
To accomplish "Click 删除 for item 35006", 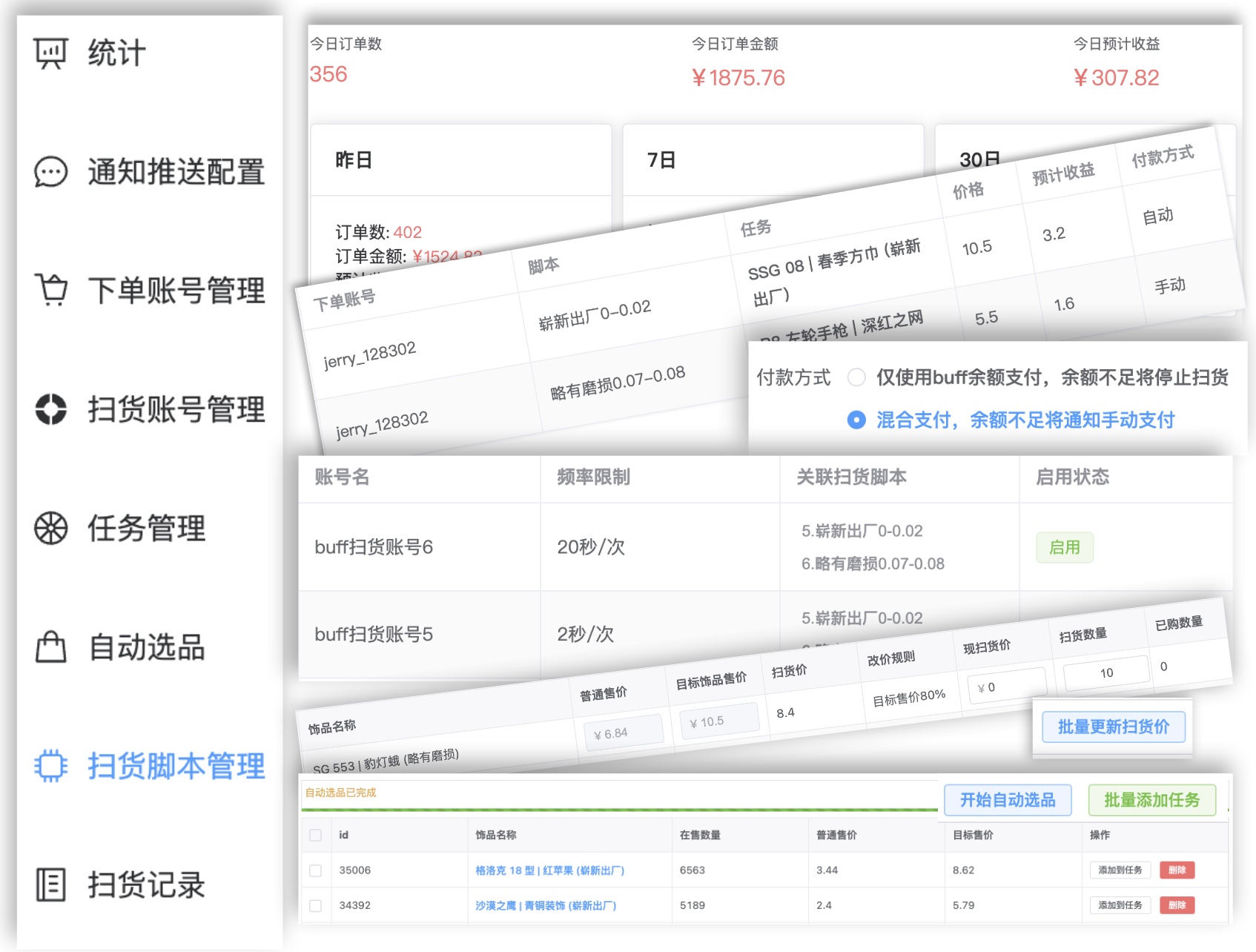I will [x=1177, y=870].
